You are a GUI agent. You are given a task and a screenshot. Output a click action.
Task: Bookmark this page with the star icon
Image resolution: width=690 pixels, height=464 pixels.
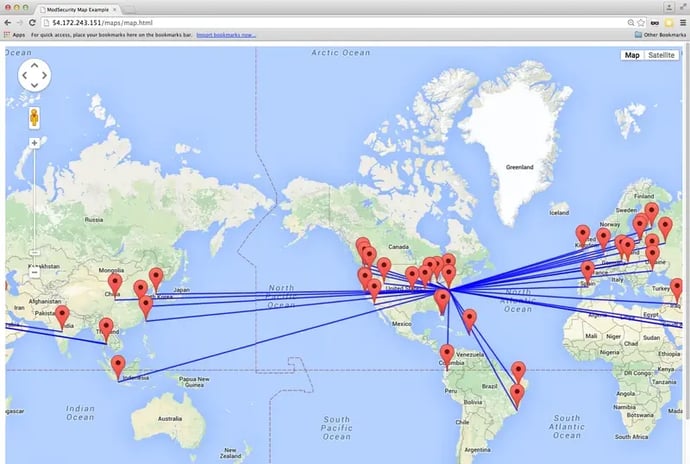pos(641,21)
